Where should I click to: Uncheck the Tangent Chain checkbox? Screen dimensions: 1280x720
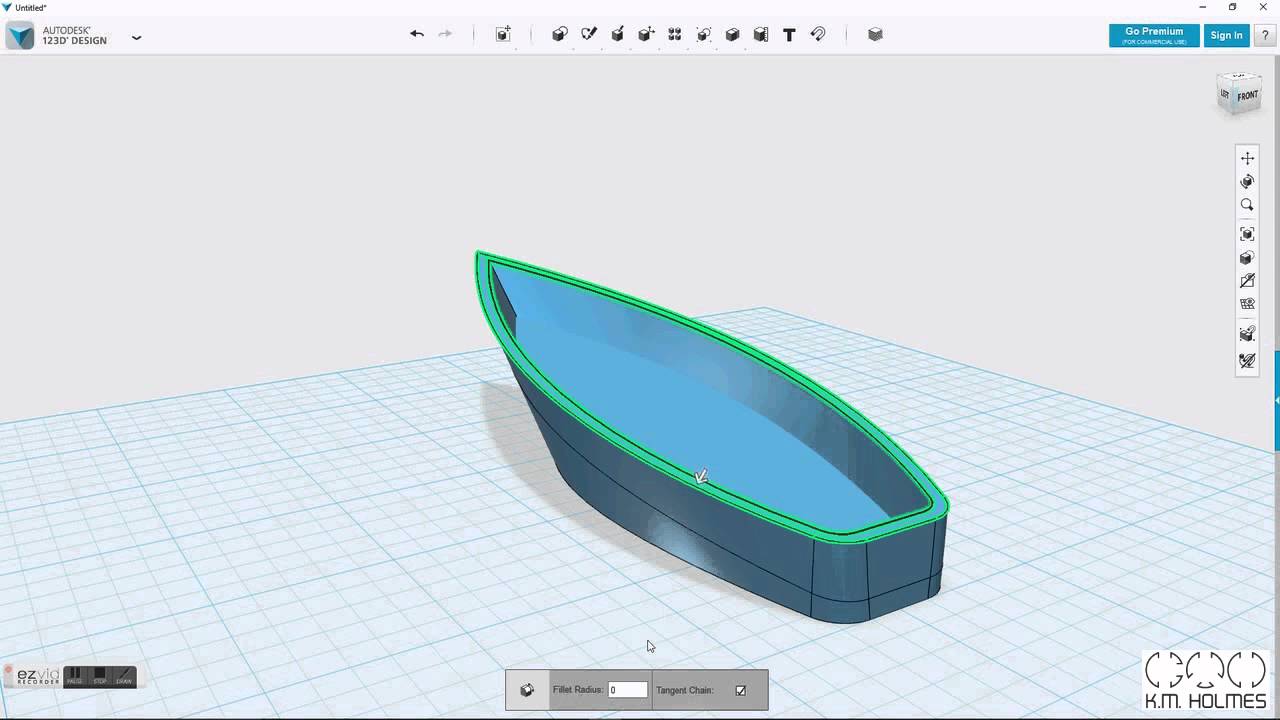(x=741, y=690)
